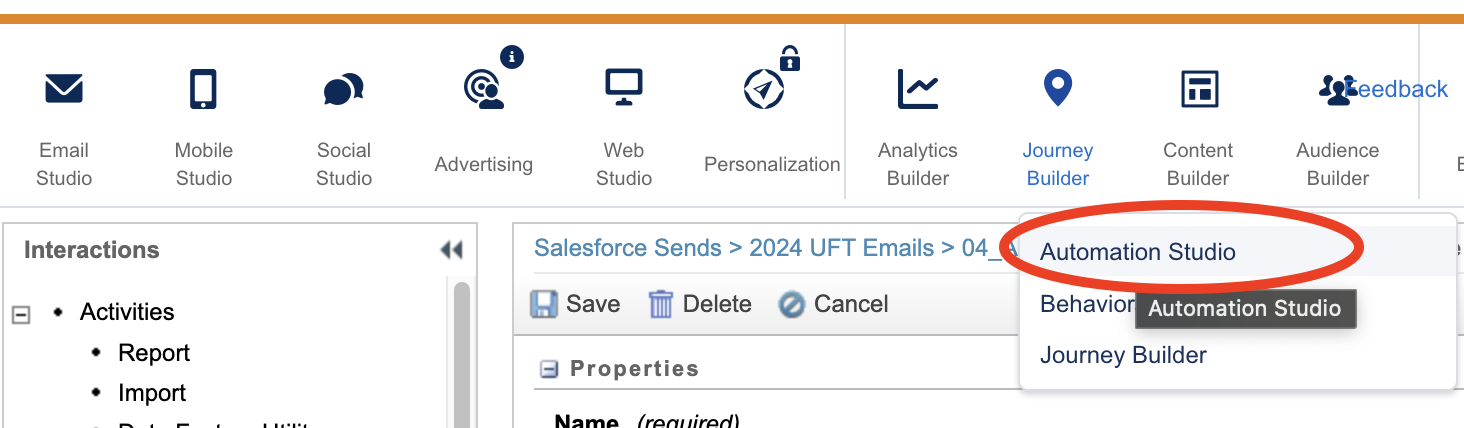Select Journey Builder entry in dropdown

[1123, 355]
